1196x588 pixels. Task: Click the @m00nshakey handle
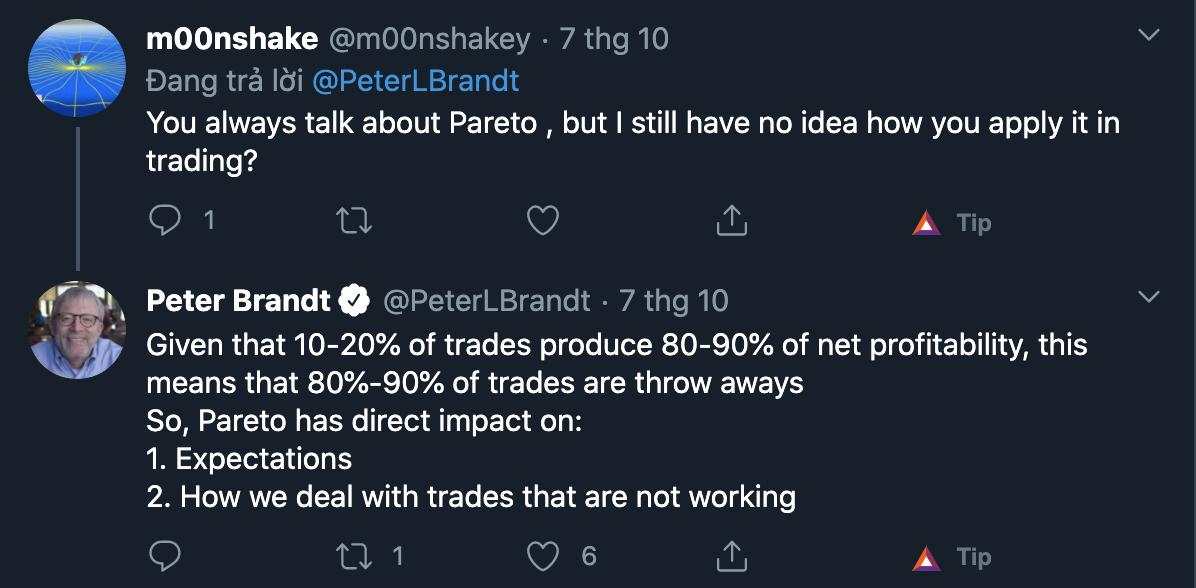point(429,39)
